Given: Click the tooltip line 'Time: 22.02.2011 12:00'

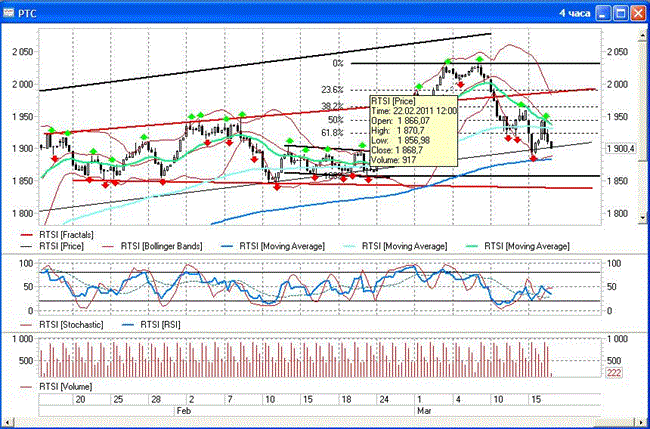Looking at the screenshot, I should point(414,111).
